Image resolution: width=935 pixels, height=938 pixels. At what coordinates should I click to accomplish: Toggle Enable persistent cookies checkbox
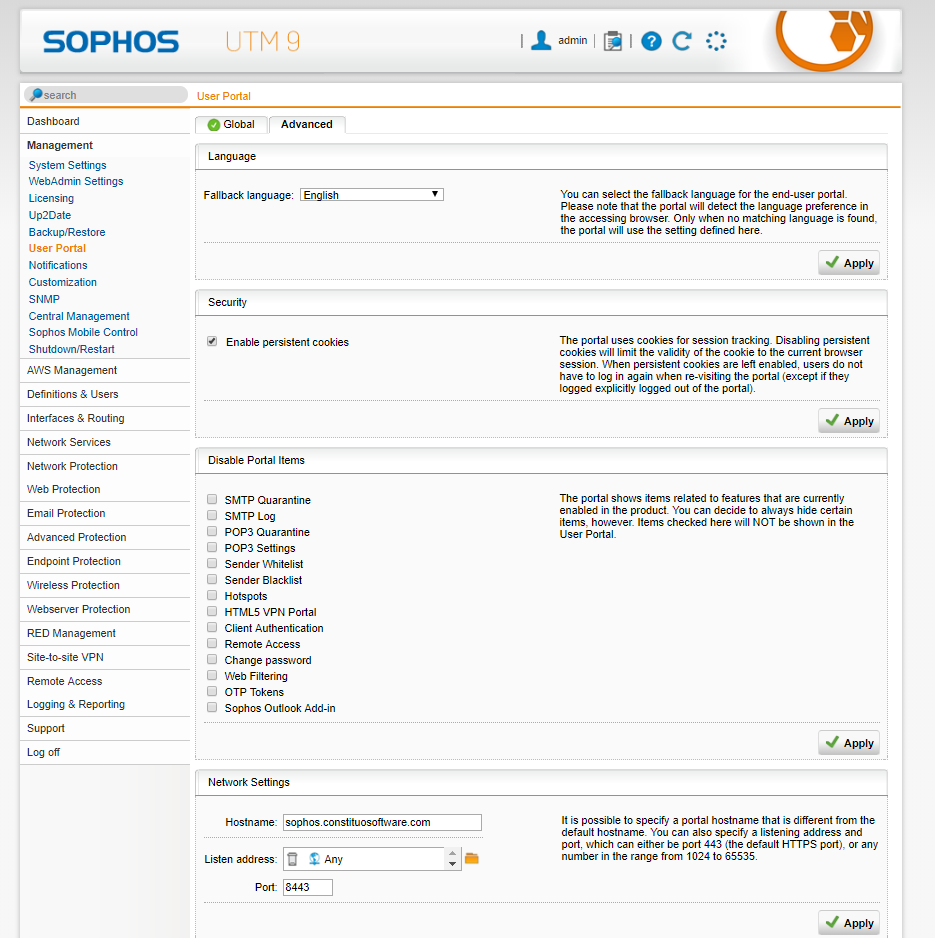[x=212, y=341]
